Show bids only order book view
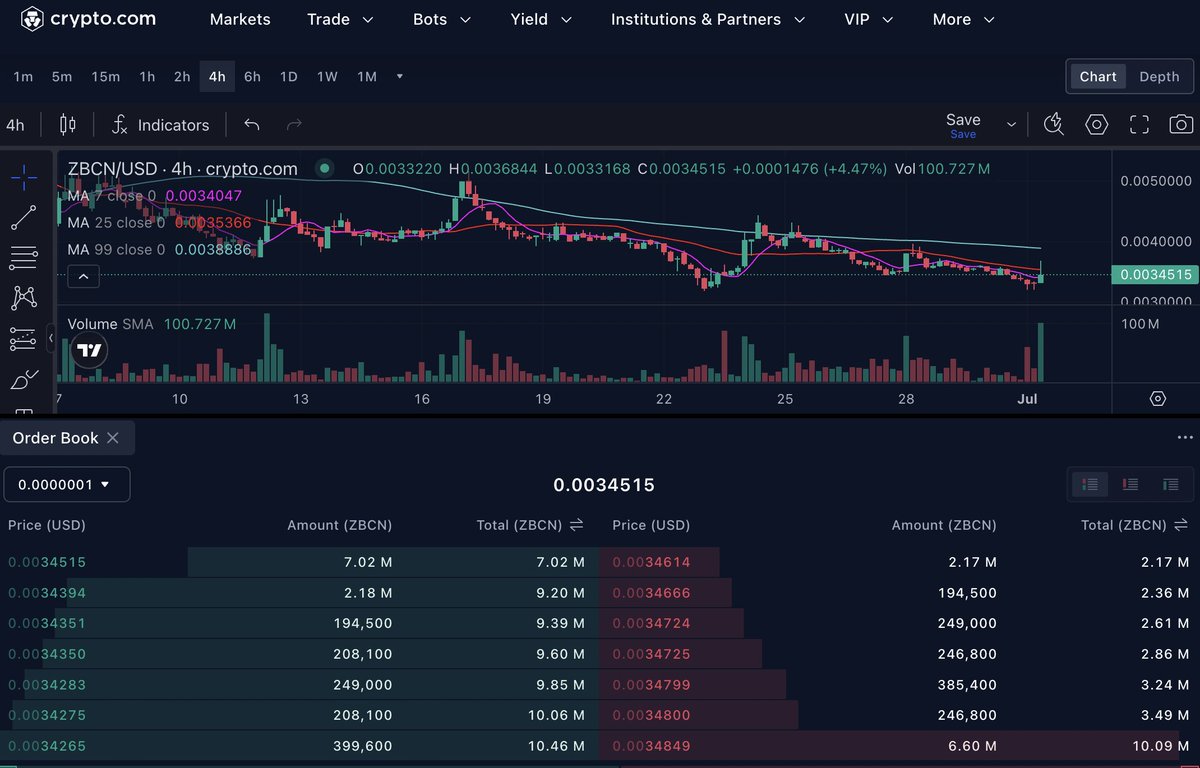The width and height of the screenshot is (1200, 768). [x=1170, y=484]
